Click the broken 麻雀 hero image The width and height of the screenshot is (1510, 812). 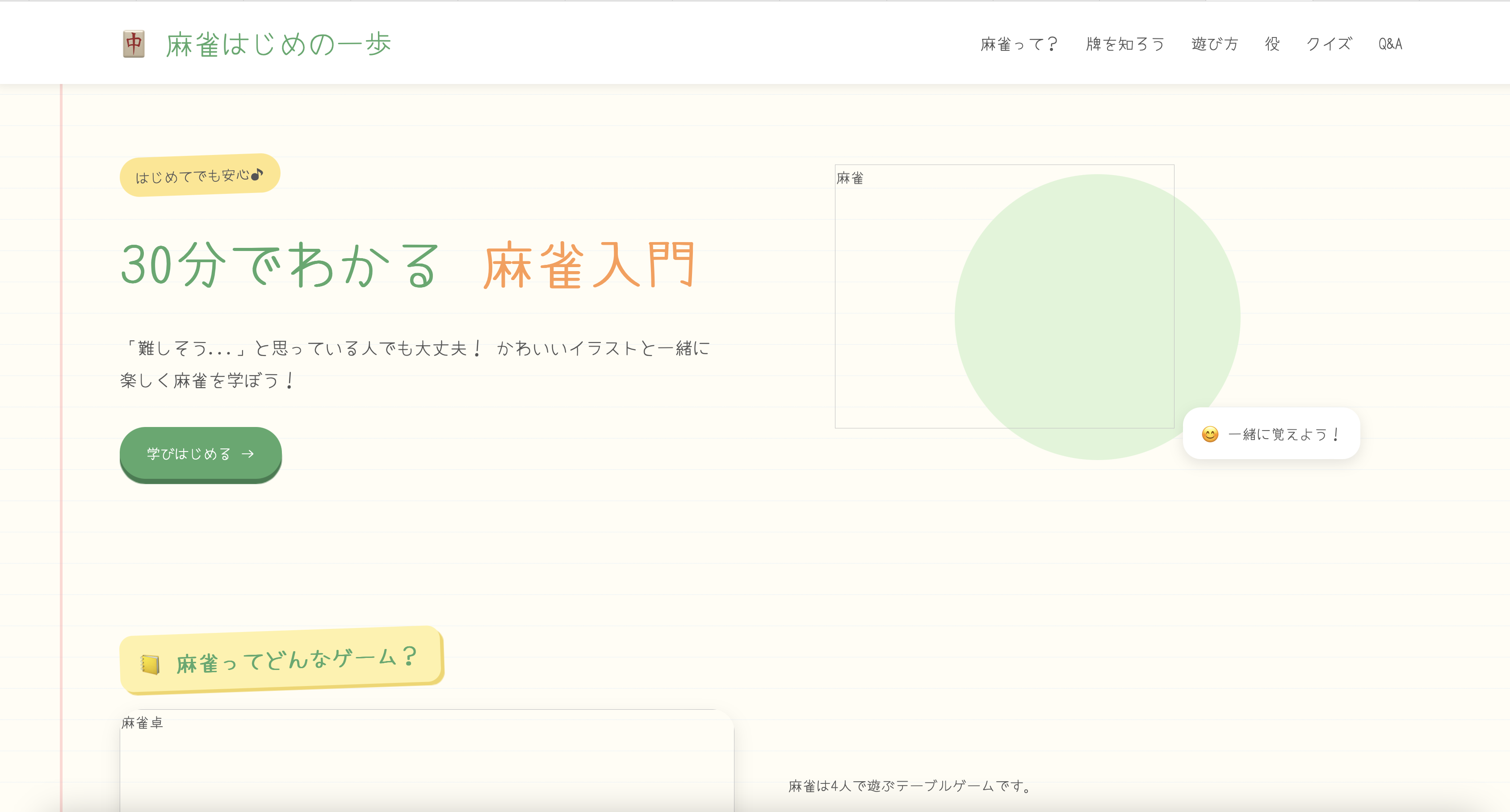1004,297
